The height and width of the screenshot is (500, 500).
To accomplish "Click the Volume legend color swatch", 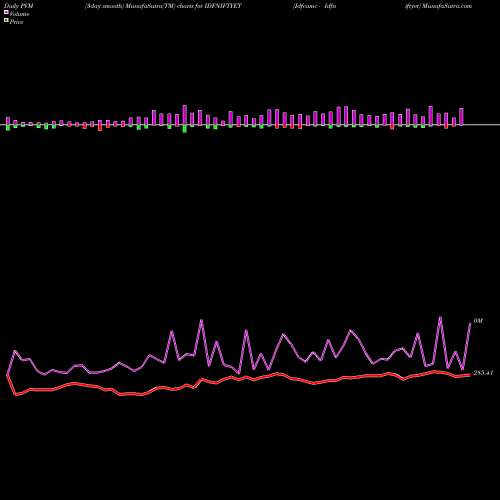I will 6,13.
